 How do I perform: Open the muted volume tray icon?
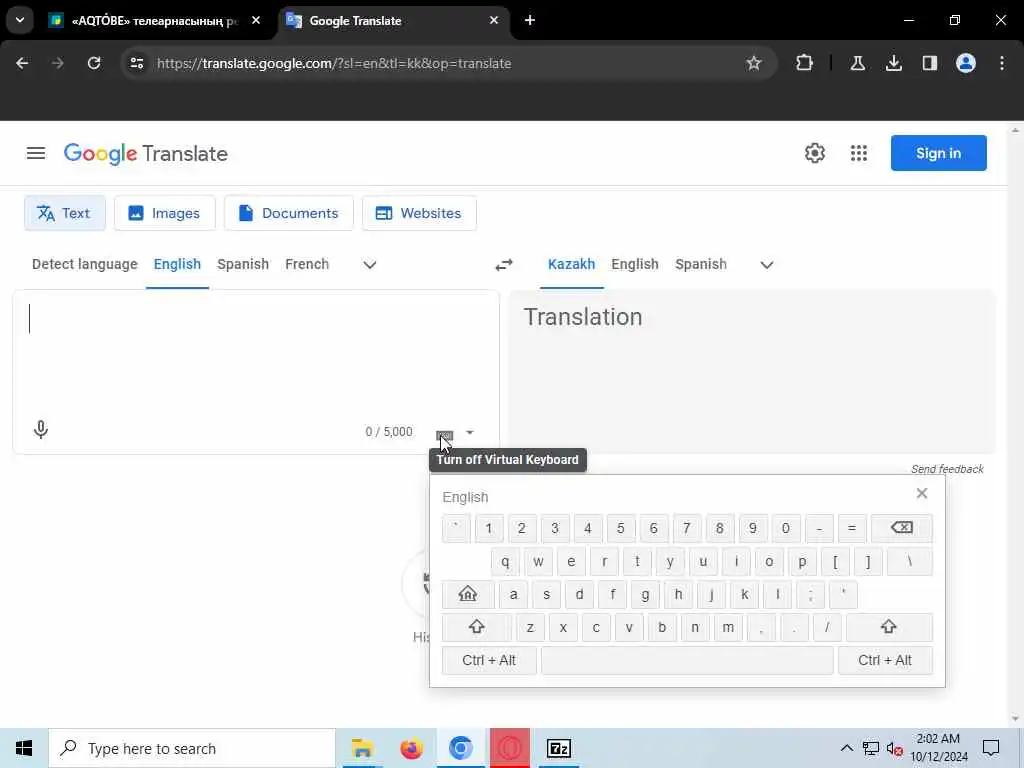[x=895, y=749]
